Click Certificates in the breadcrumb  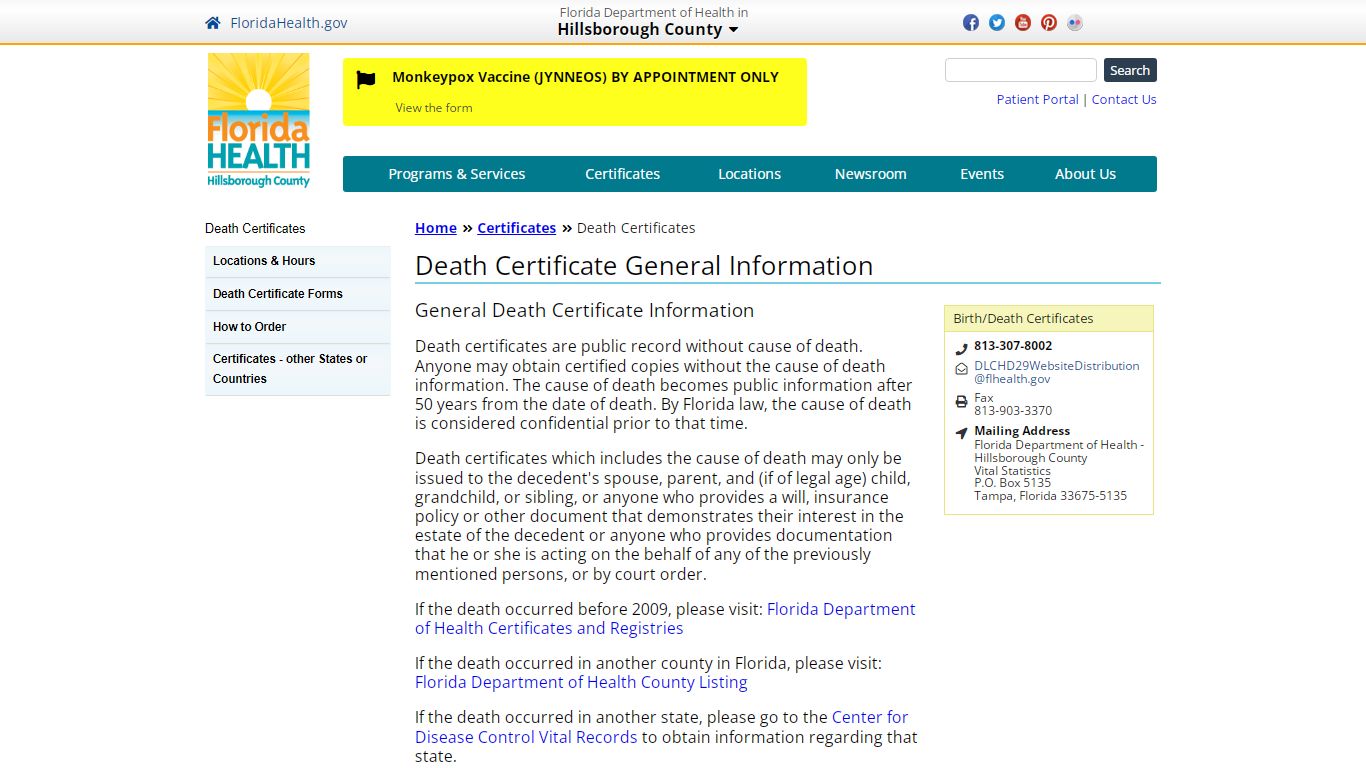click(x=516, y=228)
